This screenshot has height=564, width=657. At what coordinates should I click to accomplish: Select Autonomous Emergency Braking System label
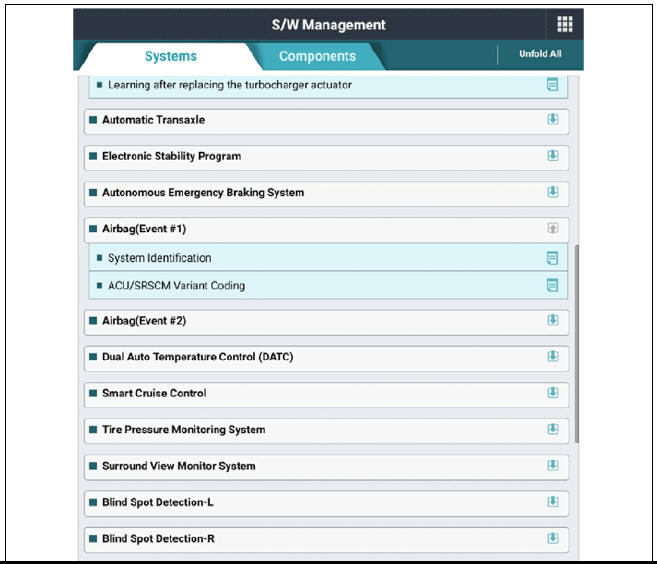point(203,193)
